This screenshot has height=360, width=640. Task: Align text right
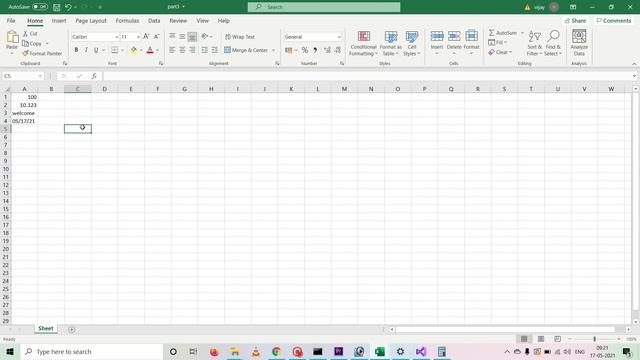(x=192, y=50)
